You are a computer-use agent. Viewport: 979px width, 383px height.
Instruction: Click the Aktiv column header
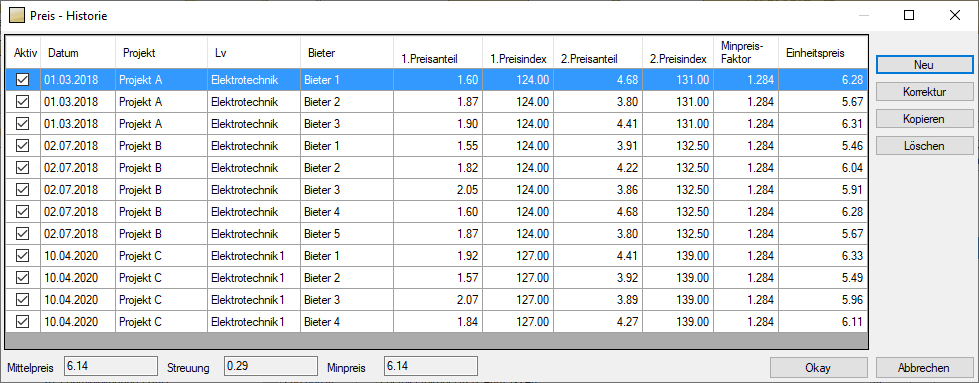click(x=24, y=52)
